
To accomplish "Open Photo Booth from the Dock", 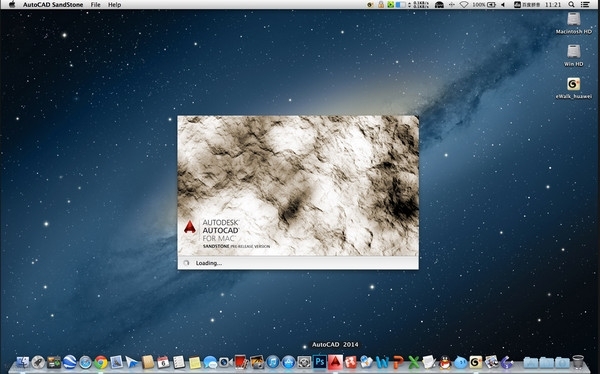I will 241,362.
